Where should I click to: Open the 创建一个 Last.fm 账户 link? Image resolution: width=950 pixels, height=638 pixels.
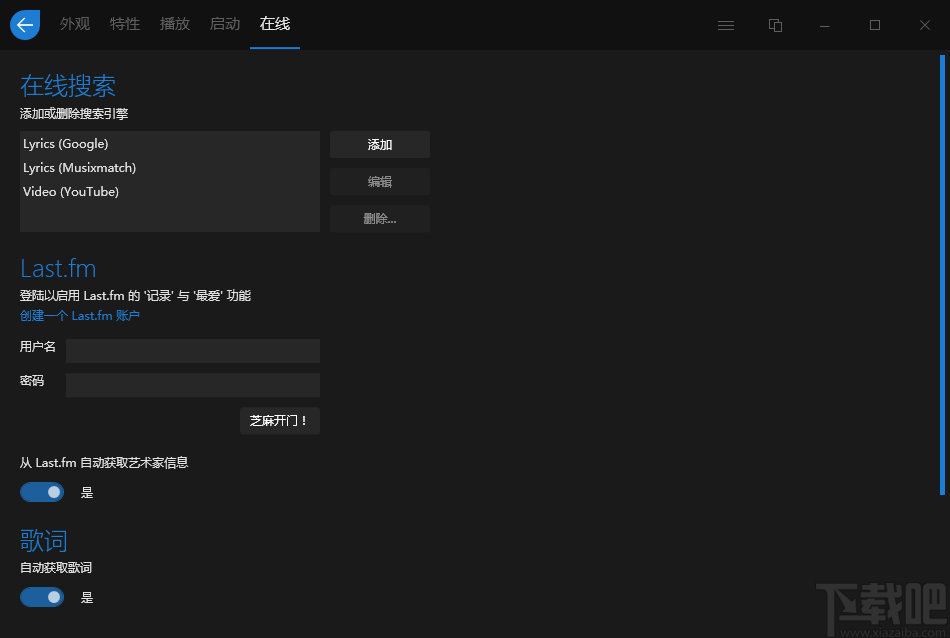(80, 316)
